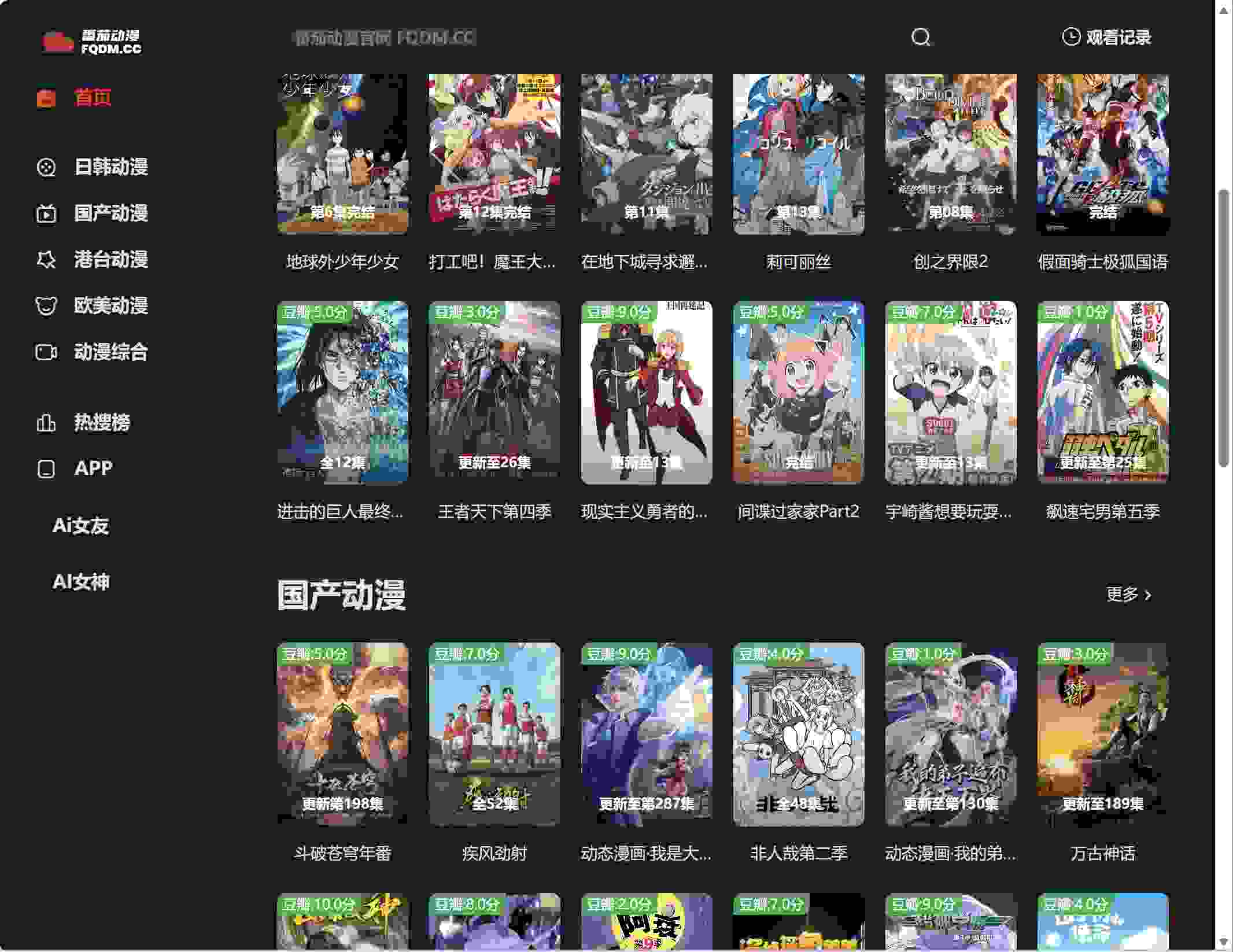Open the 飙速宅男第五季 poster
The width and height of the screenshot is (1233, 952).
1103,393
